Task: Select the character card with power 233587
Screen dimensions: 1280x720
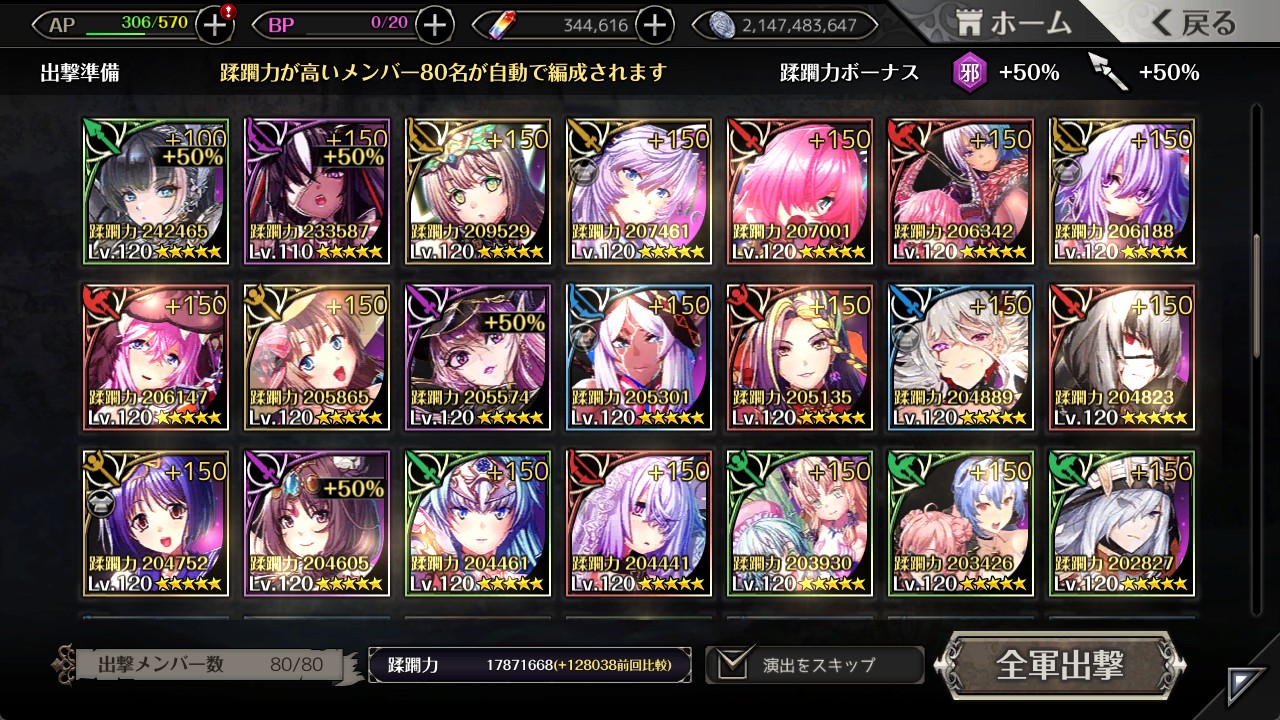Action: point(316,191)
